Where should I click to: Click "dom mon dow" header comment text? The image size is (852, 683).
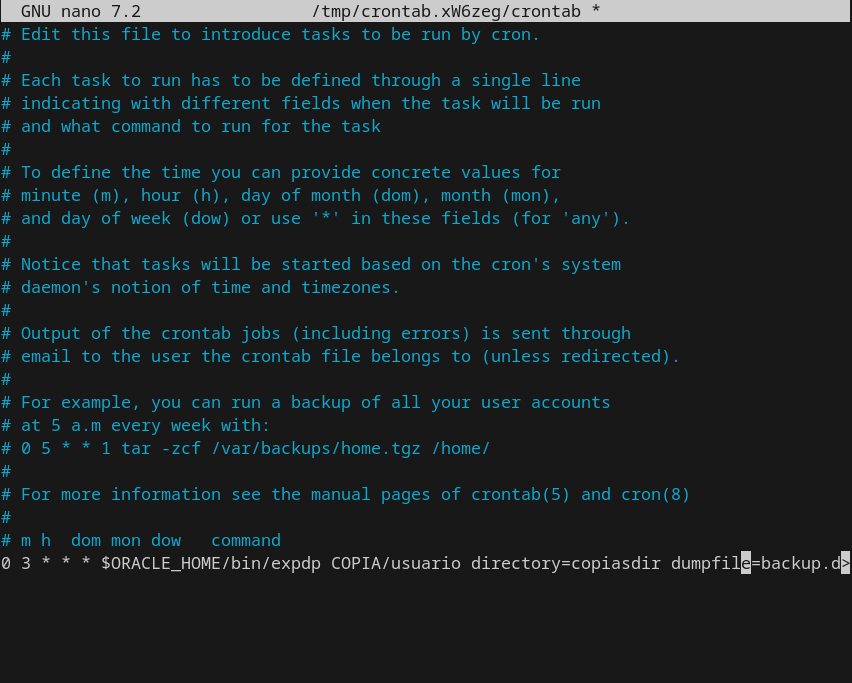[x=126, y=541]
